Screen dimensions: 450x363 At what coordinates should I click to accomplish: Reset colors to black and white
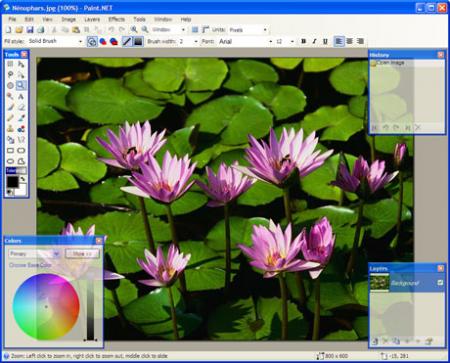pyautogui.click(x=10, y=192)
